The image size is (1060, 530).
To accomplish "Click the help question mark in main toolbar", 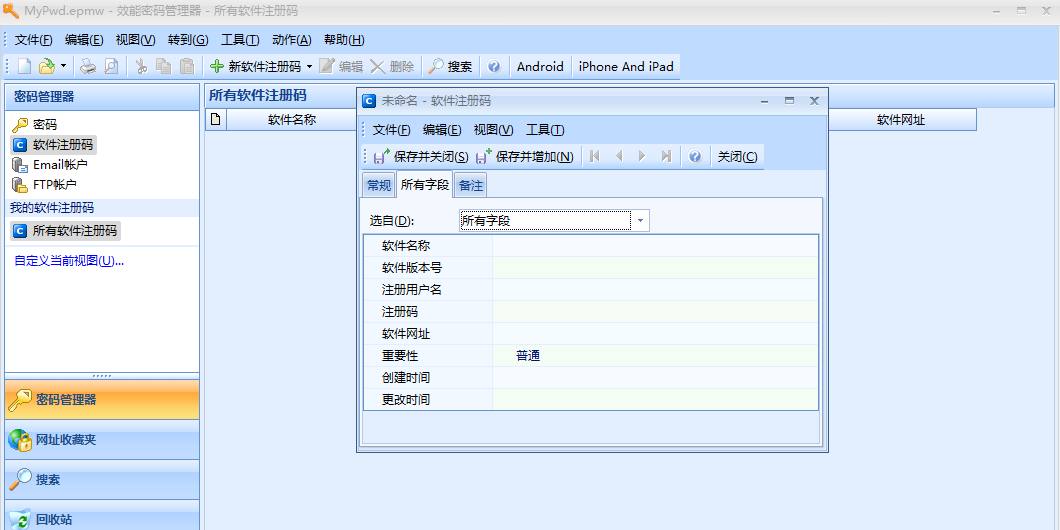I will click(493, 66).
